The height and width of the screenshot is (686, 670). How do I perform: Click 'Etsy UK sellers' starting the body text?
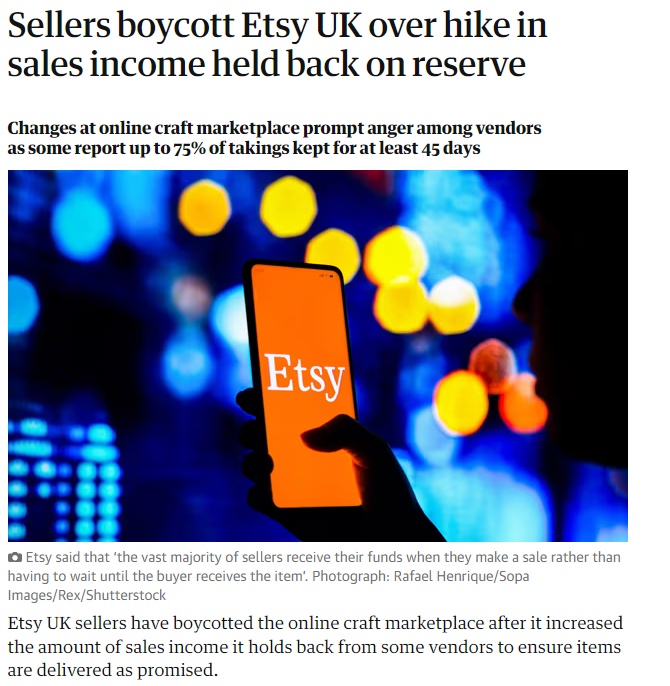click(64, 622)
